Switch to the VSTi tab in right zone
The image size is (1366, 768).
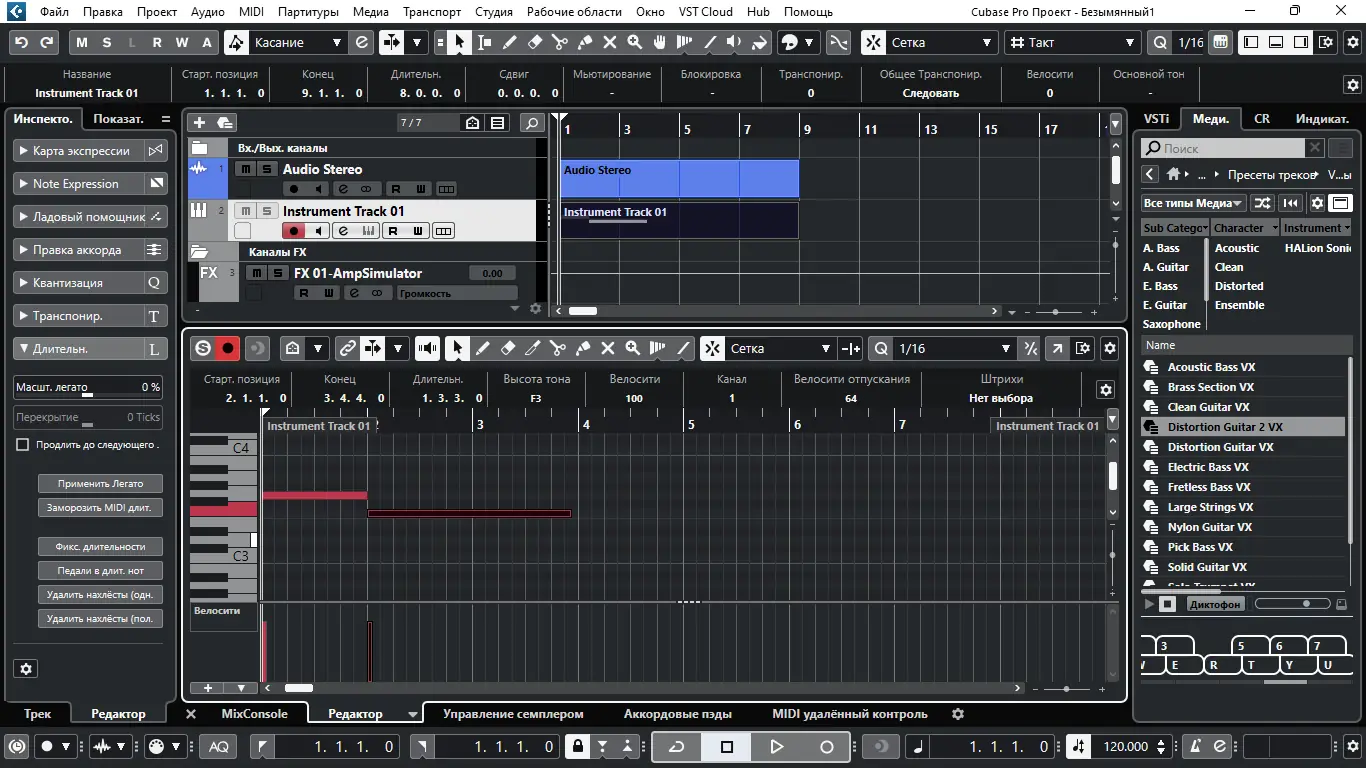(1156, 118)
